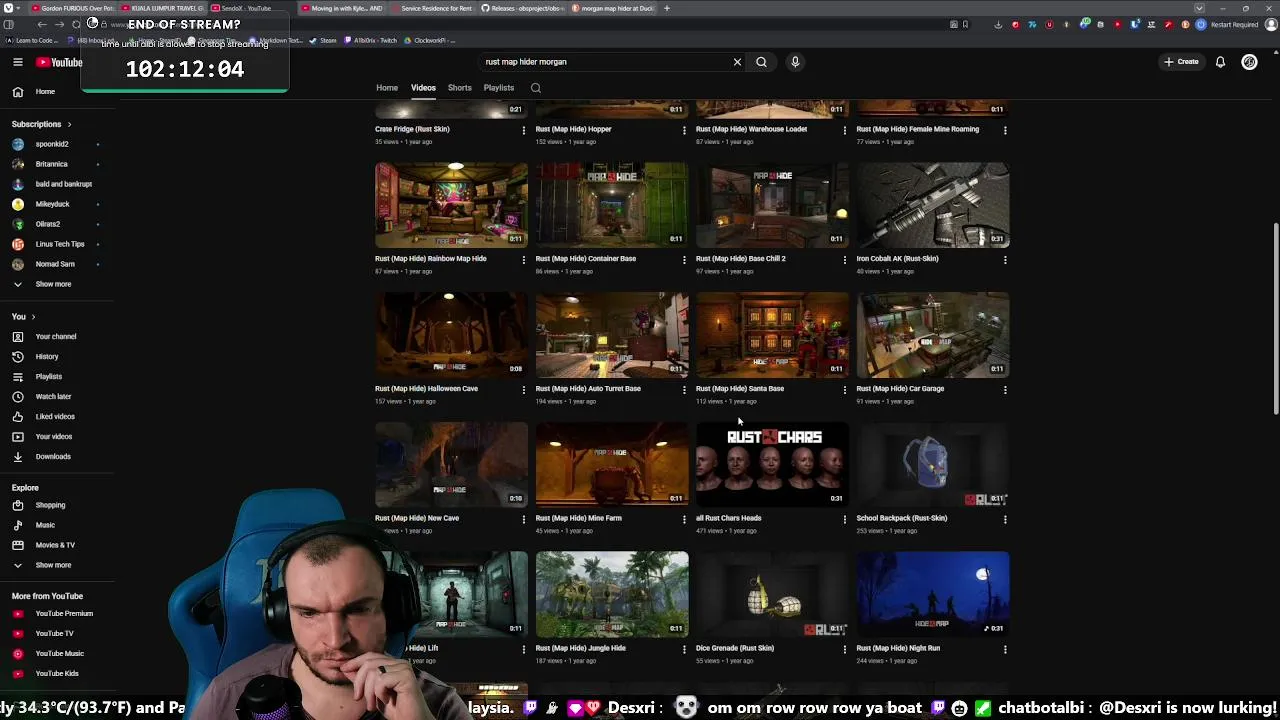Switch to the Shorts tab
1280x720 pixels.
(x=459, y=88)
